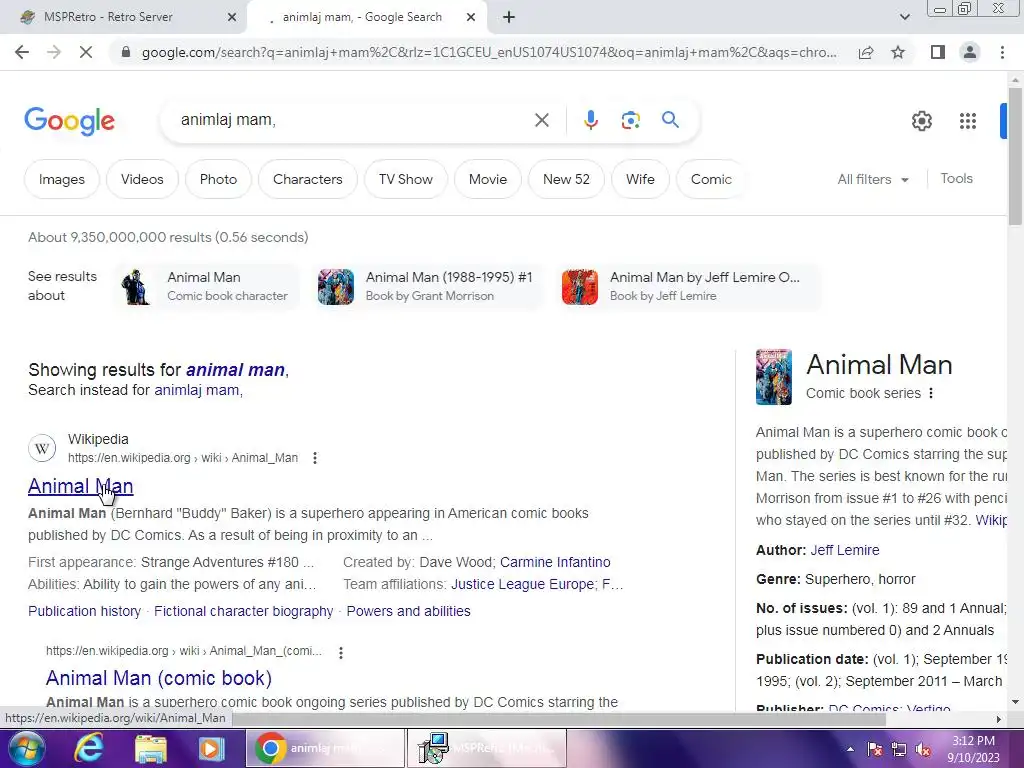Open Animal Man comic book character card
Screen dimensions: 1024x768
[207, 286]
